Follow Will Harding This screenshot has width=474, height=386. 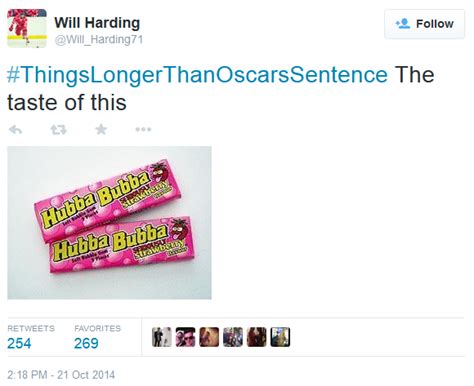coord(424,24)
